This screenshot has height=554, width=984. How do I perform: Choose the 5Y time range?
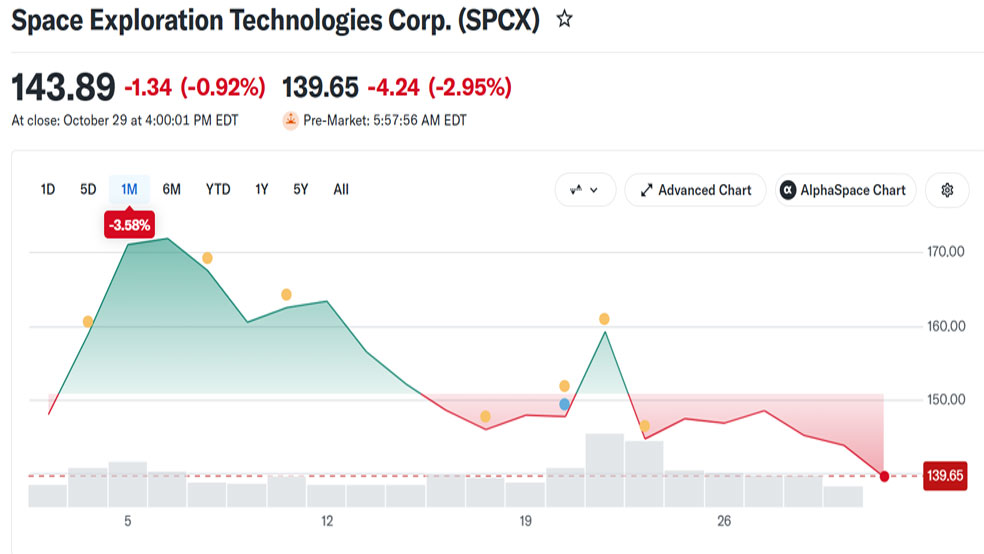point(301,189)
